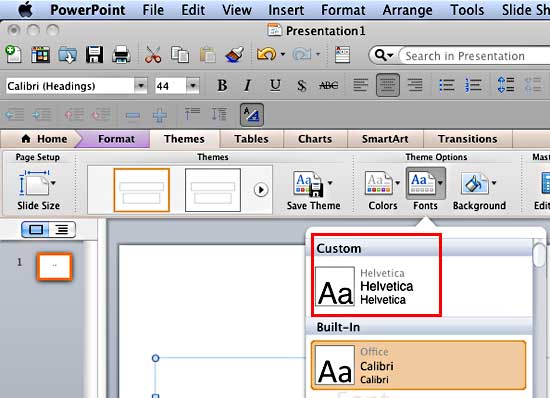Activate the Format Painter brush
The height and width of the screenshot is (398, 550).
point(235,55)
